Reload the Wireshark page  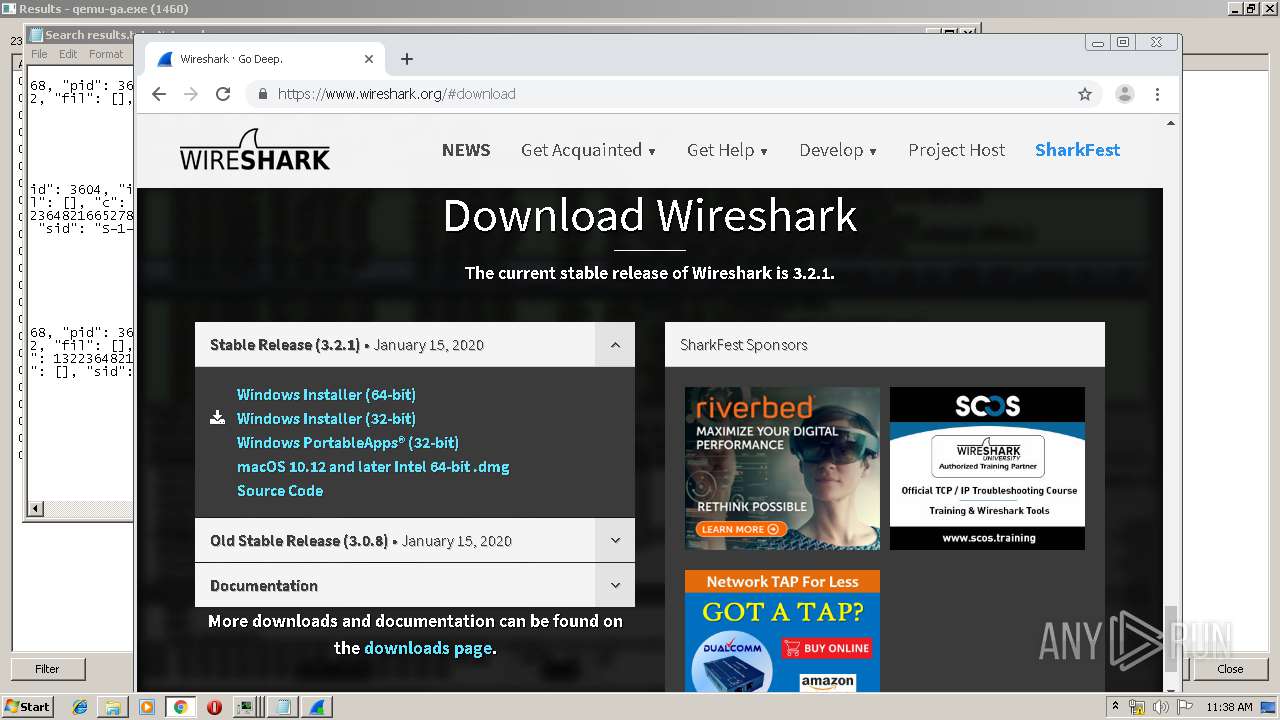tap(223, 94)
